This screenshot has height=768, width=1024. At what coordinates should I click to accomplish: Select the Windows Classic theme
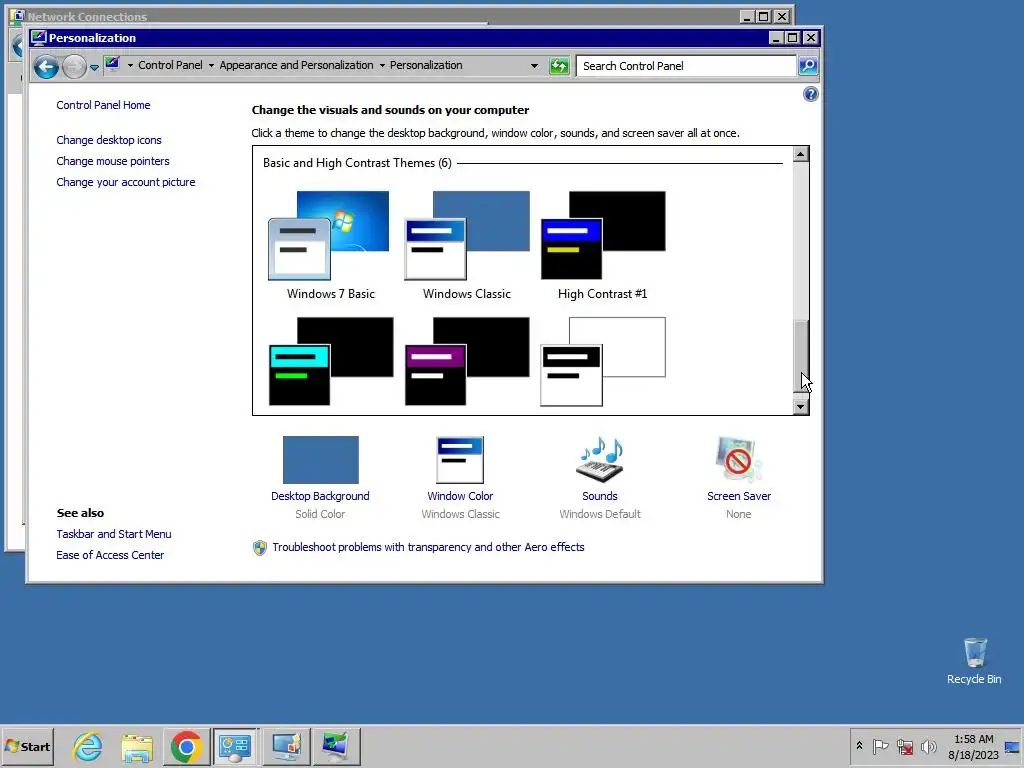pos(466,245)
